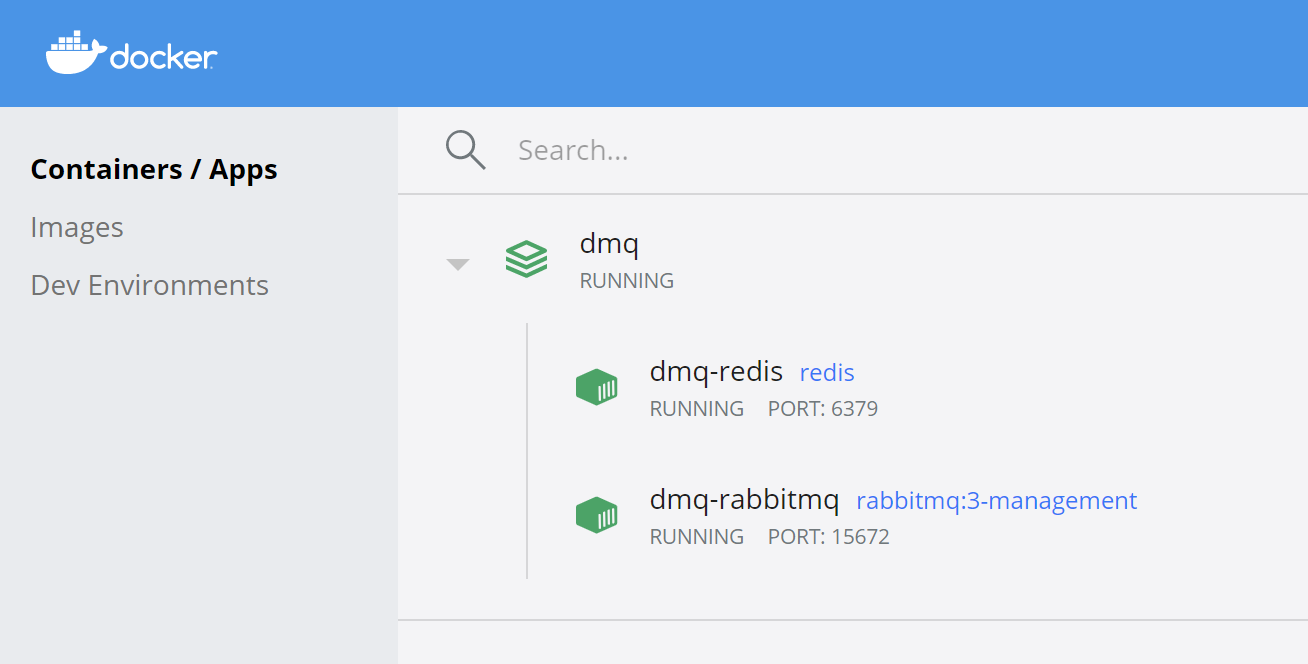This screenshot has width=1308, height=664.
Task: Click the dmq-redis container name
Action: point(716,371)
